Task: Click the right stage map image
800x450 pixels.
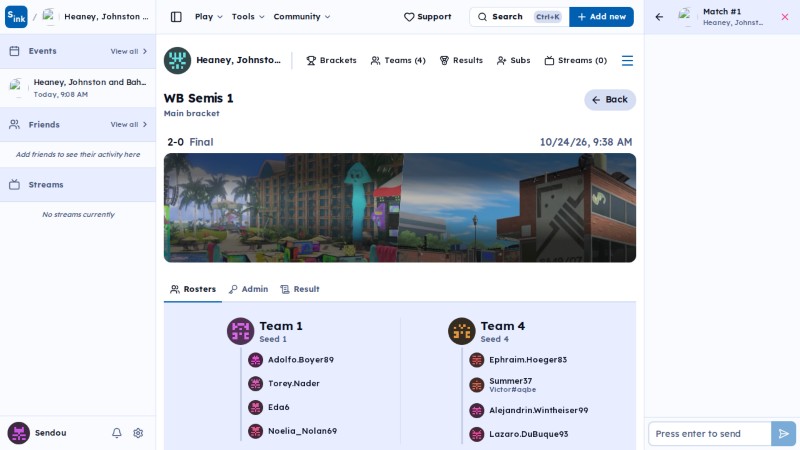Action: [518, 208]
